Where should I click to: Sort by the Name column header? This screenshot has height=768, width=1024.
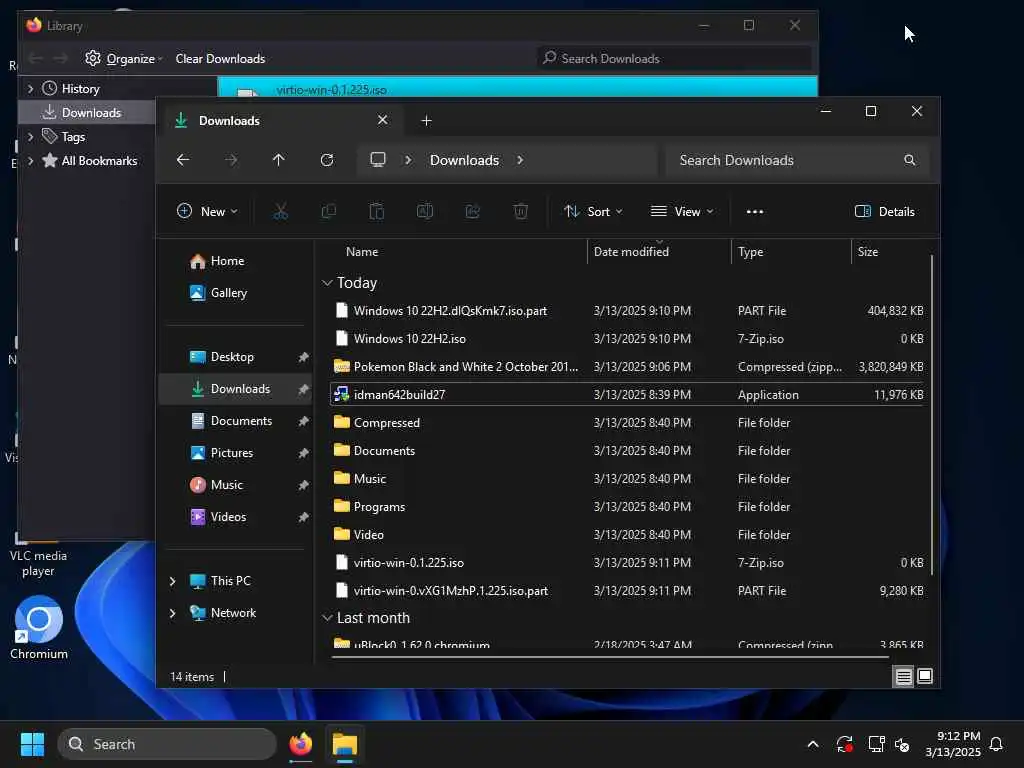point(362,251)
